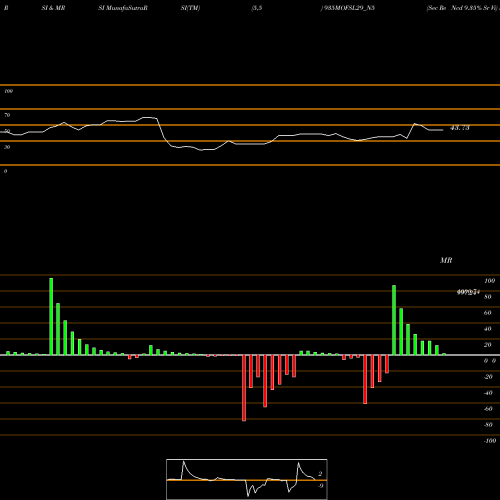The height and width of the screenshot is (500, 500).
Task: Click the tallest green MR histogram bar
Action: coord(51,316)
